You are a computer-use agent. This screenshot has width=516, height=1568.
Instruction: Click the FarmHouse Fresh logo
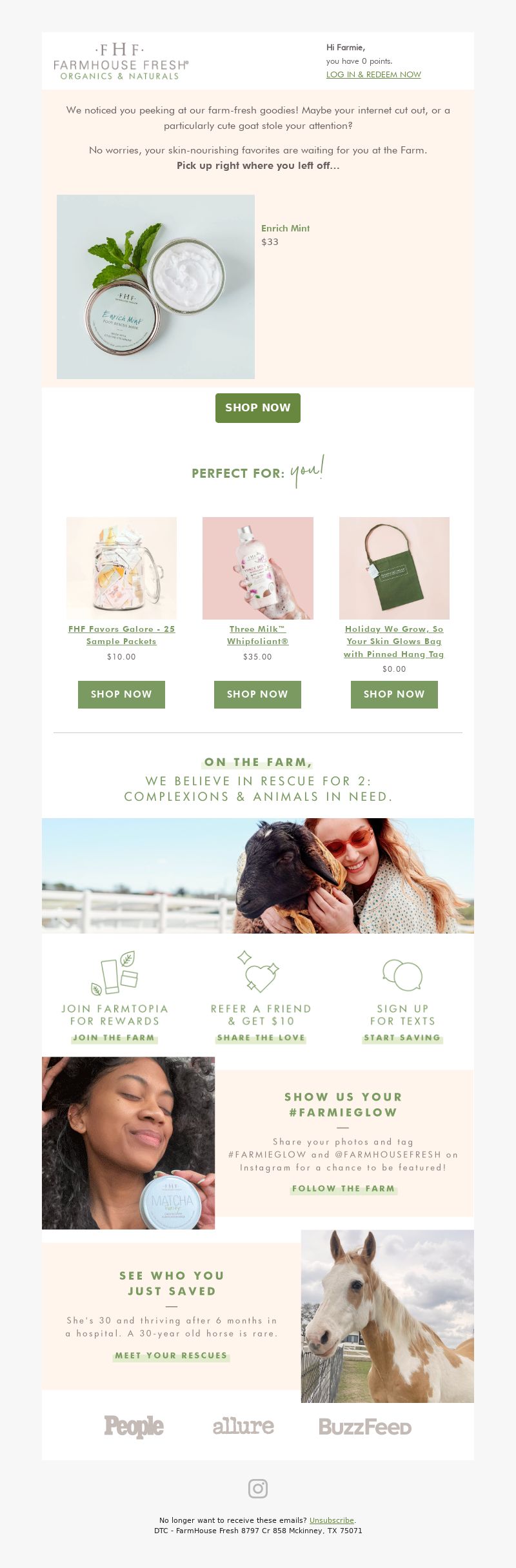[x=121, y=62]
